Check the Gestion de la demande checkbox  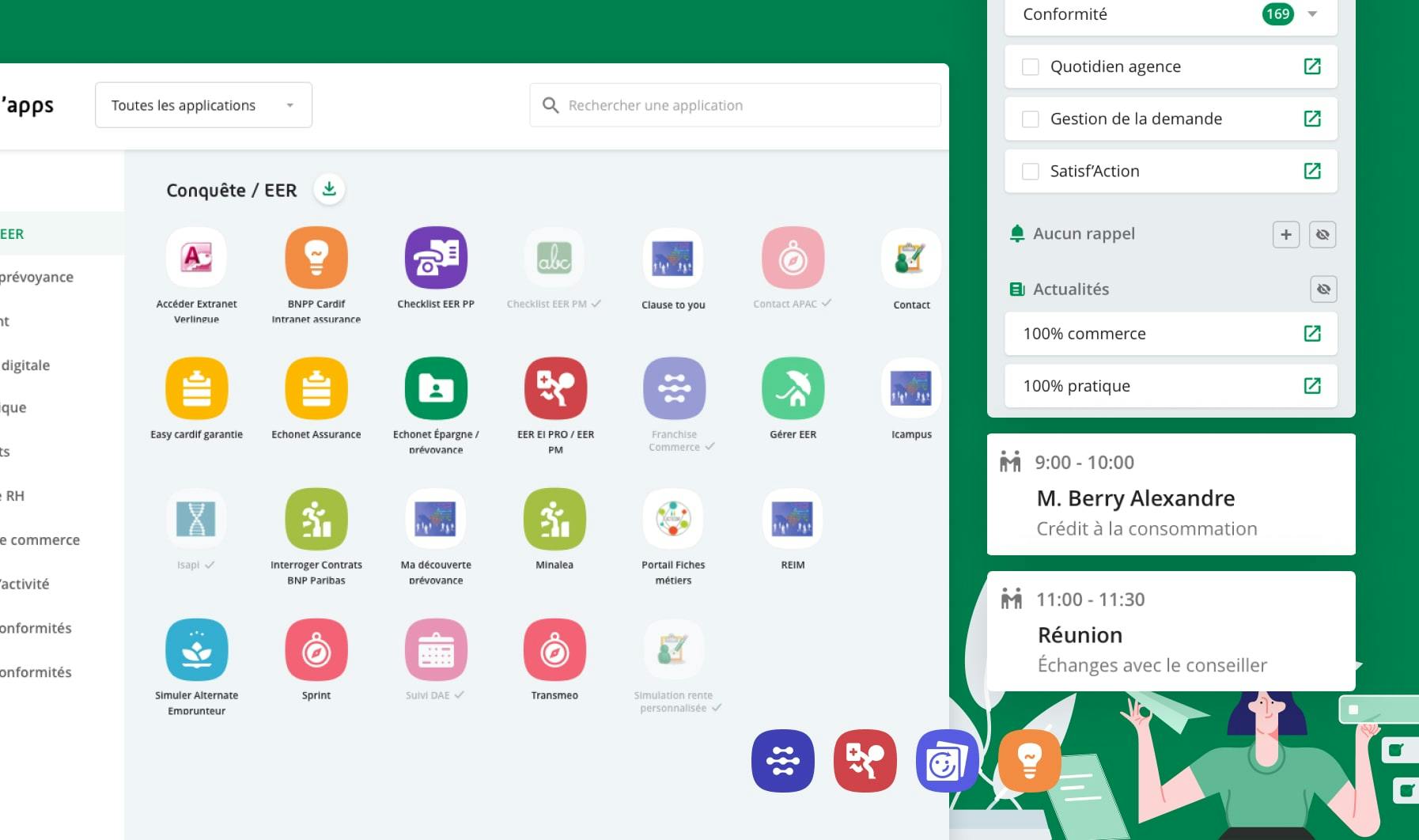tap(1030, 119)
